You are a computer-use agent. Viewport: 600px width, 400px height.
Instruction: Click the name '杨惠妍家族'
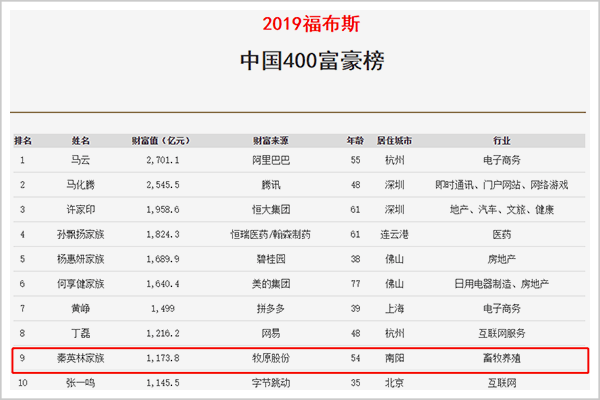click(x=80, y=259)
